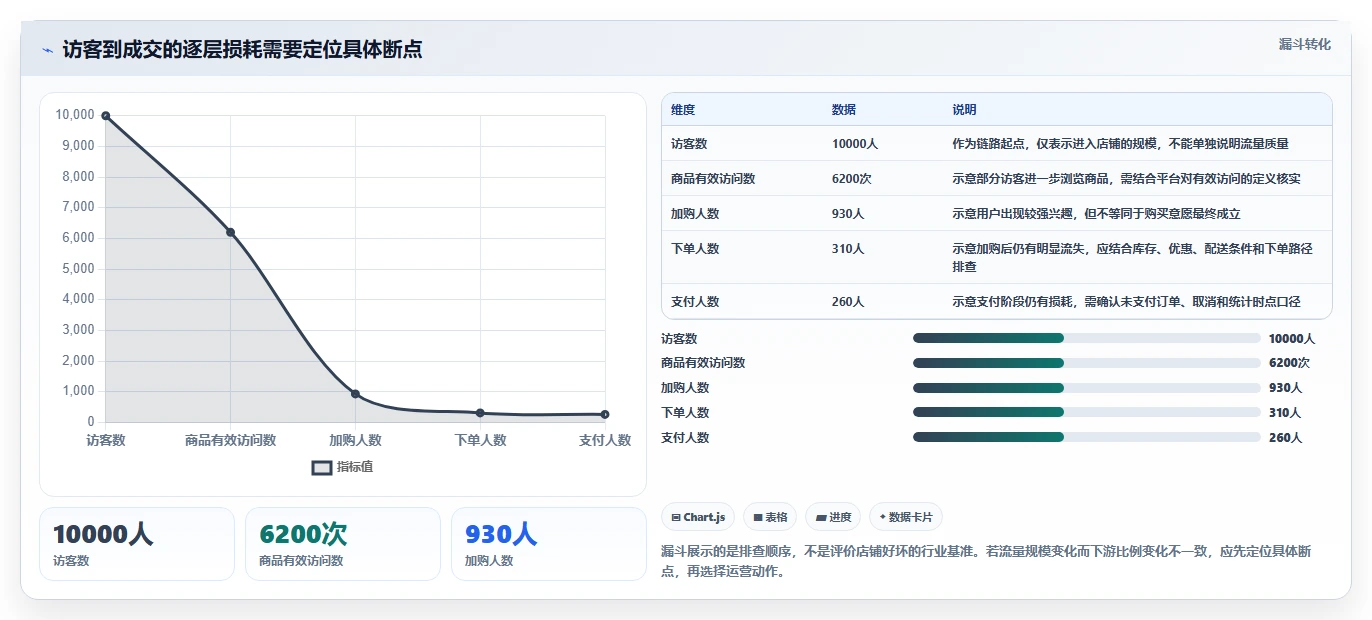Click the 下单人数 progress bar
Viewport: 1372px width, 620px height.
(x=1086, y=412)
